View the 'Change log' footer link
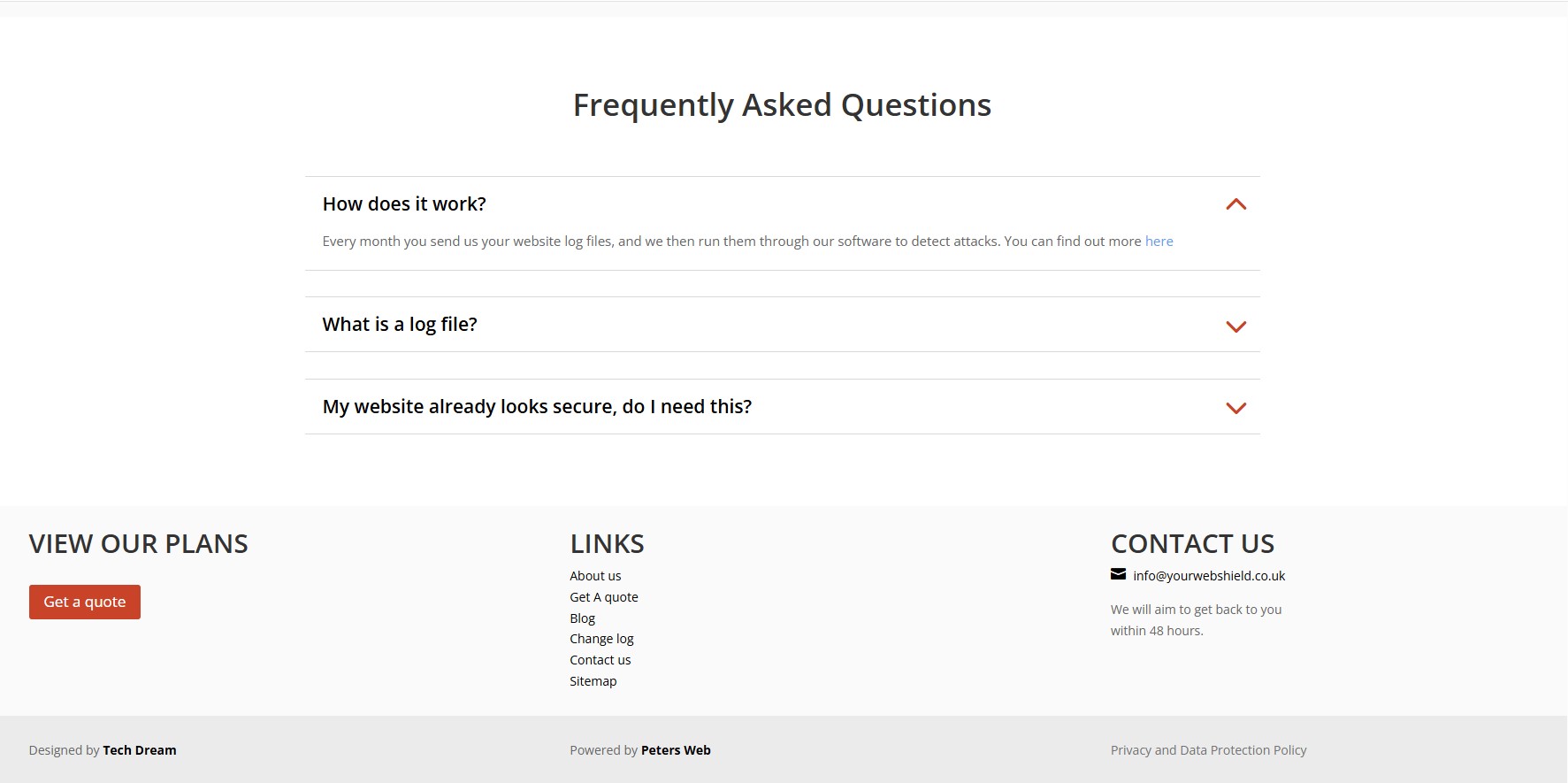The width and height of the screenshot is (1568, 783). pos(601,639)
